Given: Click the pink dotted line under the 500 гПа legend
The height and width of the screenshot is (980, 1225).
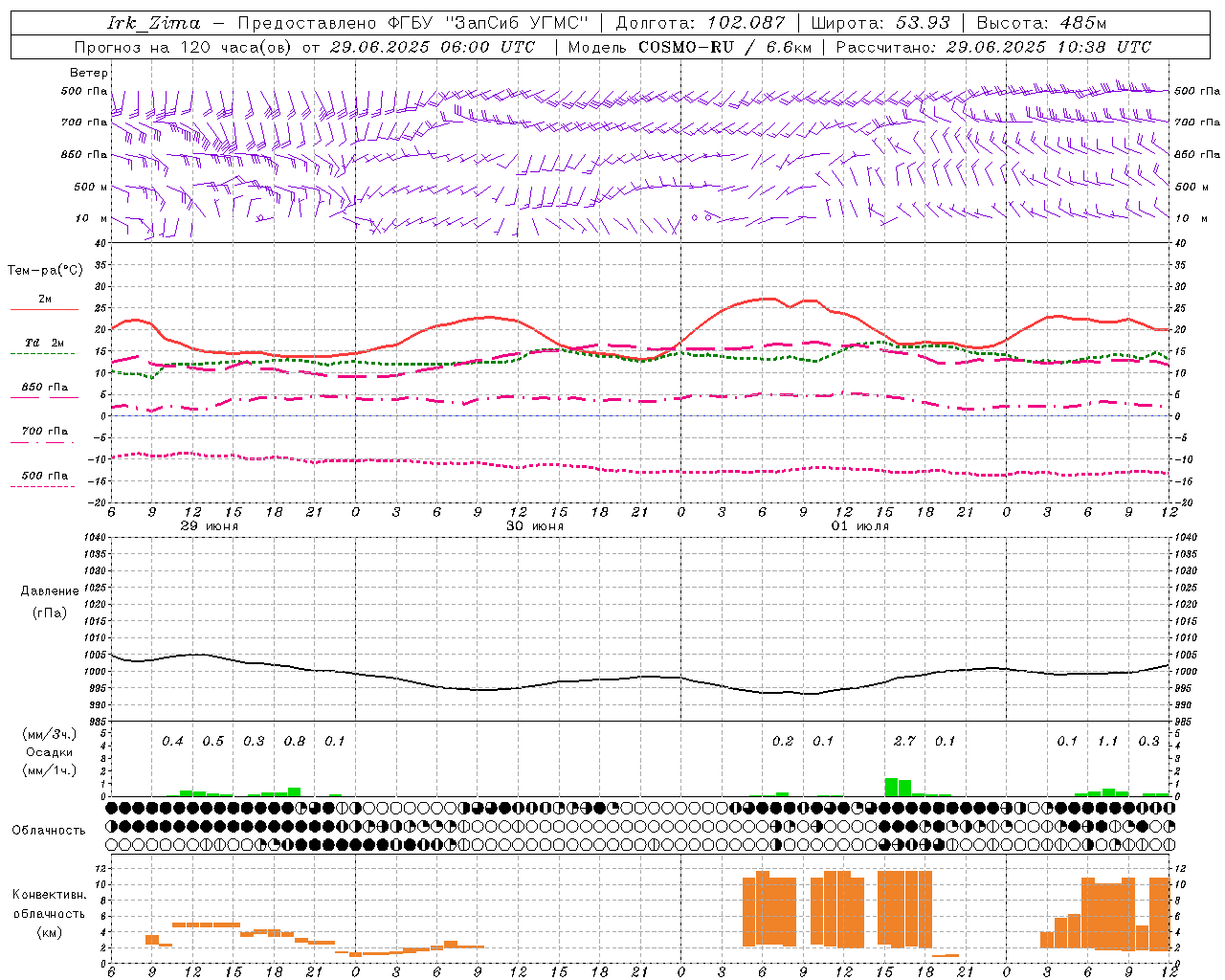Looking at the screenshot, I should point(43,486).
